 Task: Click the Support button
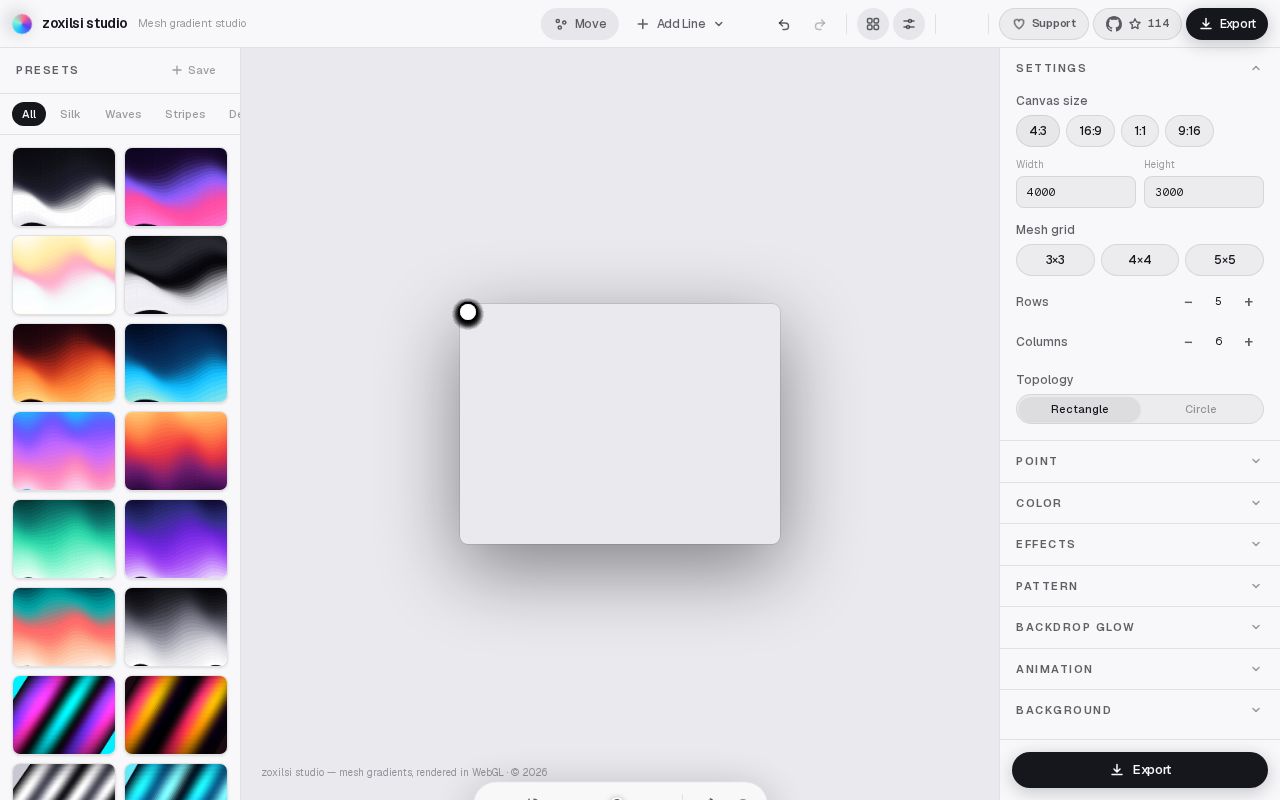point(1044,24)
